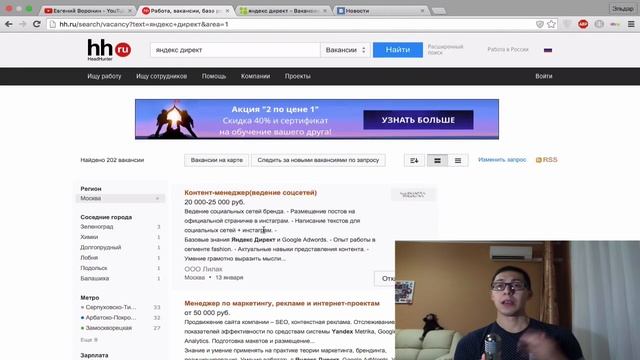Screen dimensions: 640x360
Task: Open the Компании menu item
Action: pyautogui.click(x=256, y=76)
